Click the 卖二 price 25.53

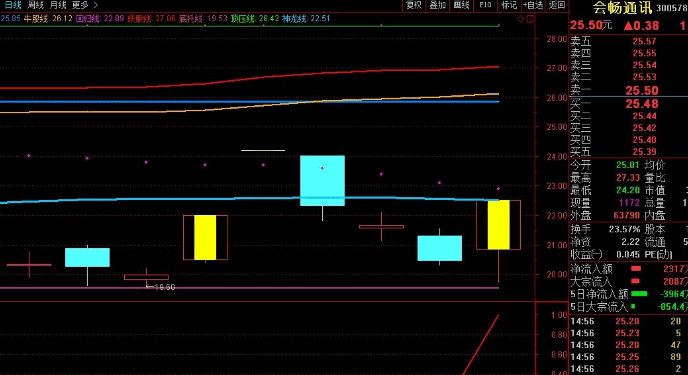pyautogui.click(x=645, y=77)
